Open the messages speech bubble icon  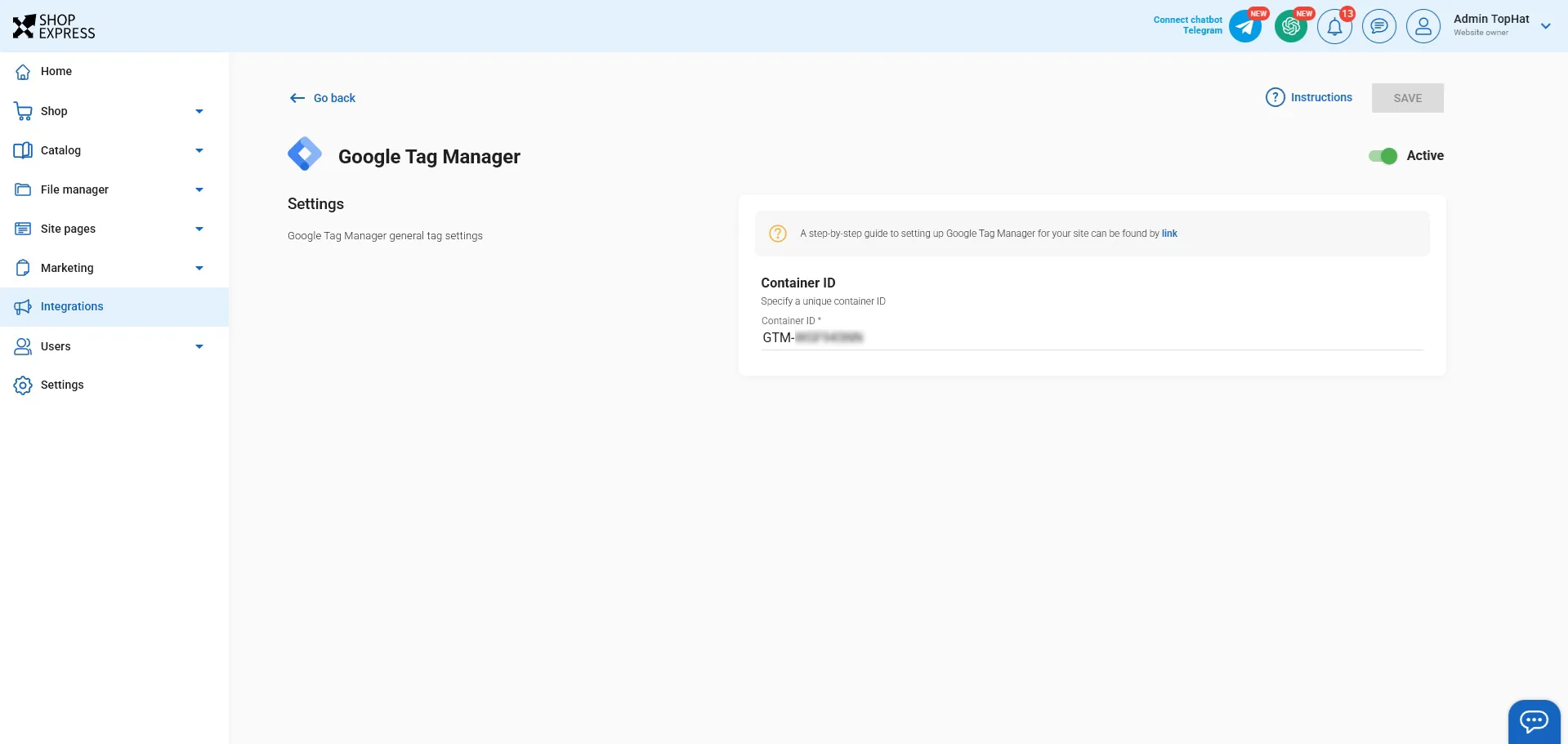[1379, 26]
